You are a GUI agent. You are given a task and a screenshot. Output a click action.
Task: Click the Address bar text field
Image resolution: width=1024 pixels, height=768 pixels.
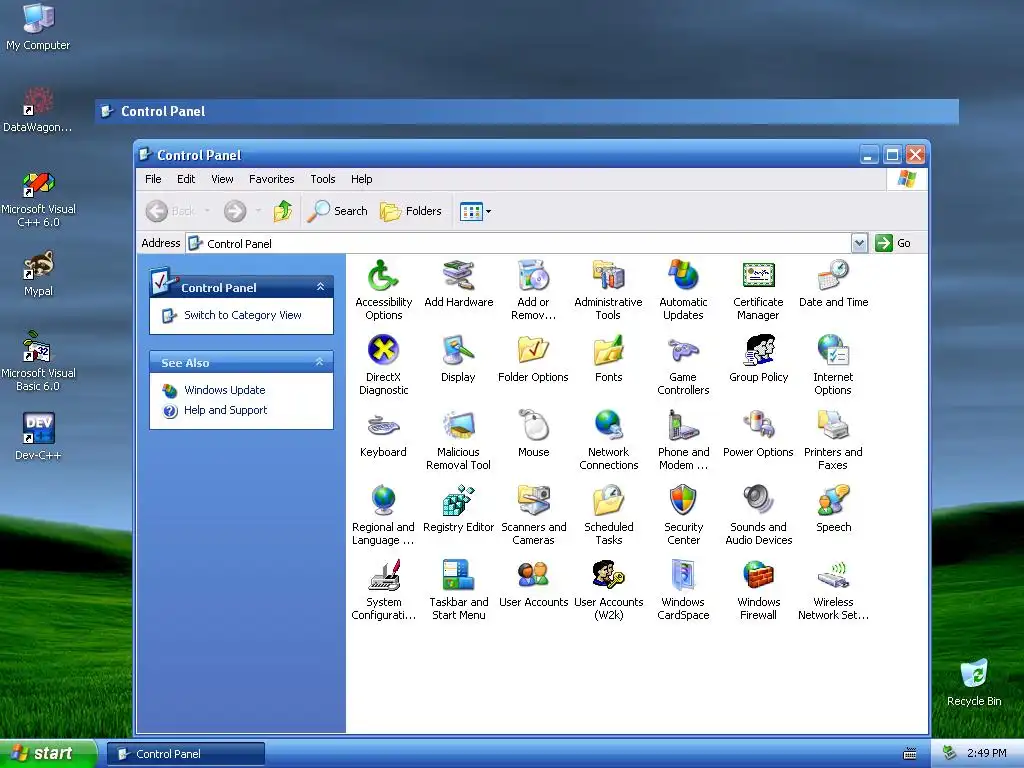(x=519, y=243)
